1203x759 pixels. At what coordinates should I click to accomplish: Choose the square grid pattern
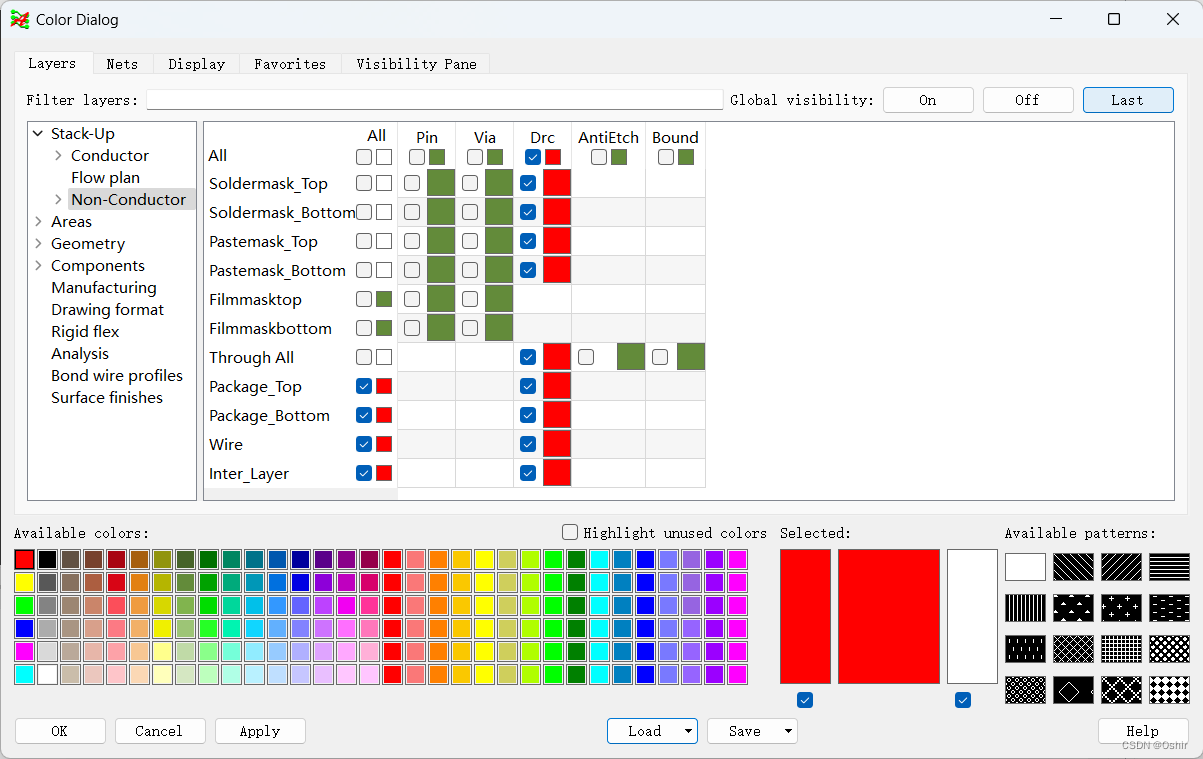pos(1121,649)
